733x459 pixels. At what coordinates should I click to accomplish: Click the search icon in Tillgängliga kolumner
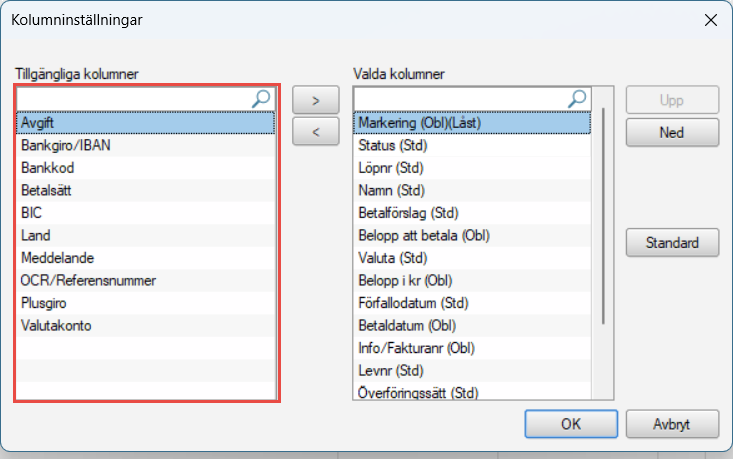(x=261, y=99)
